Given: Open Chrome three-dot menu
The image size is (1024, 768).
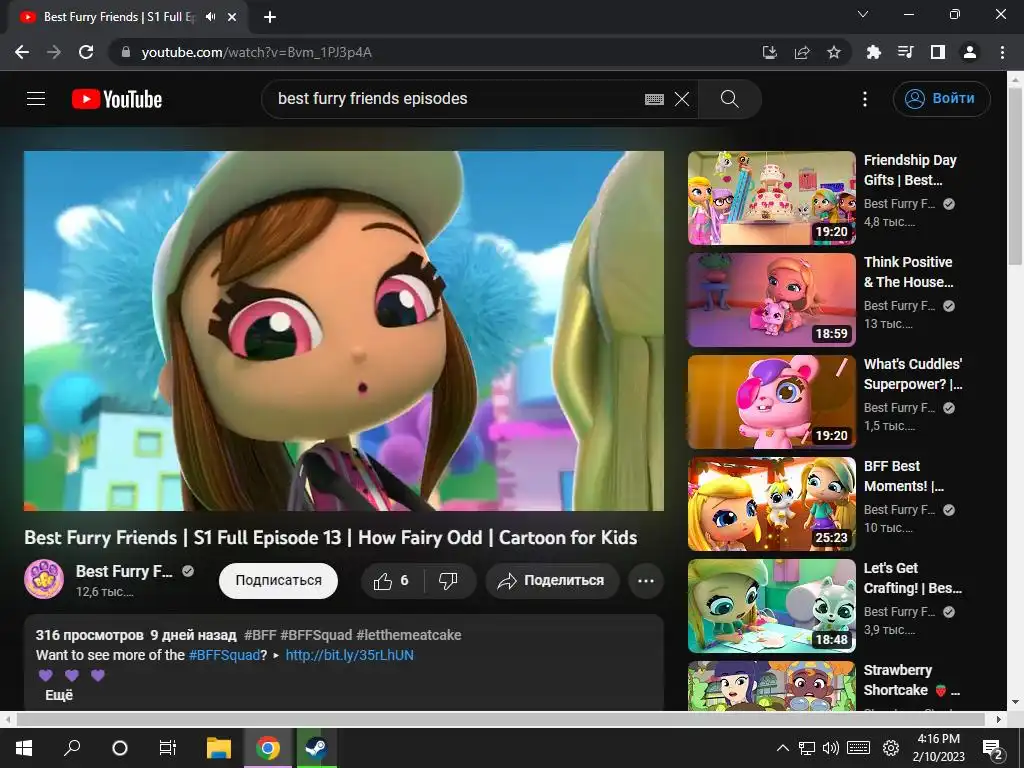Looking at the screenshot, I should click(x=1002, y=52).
